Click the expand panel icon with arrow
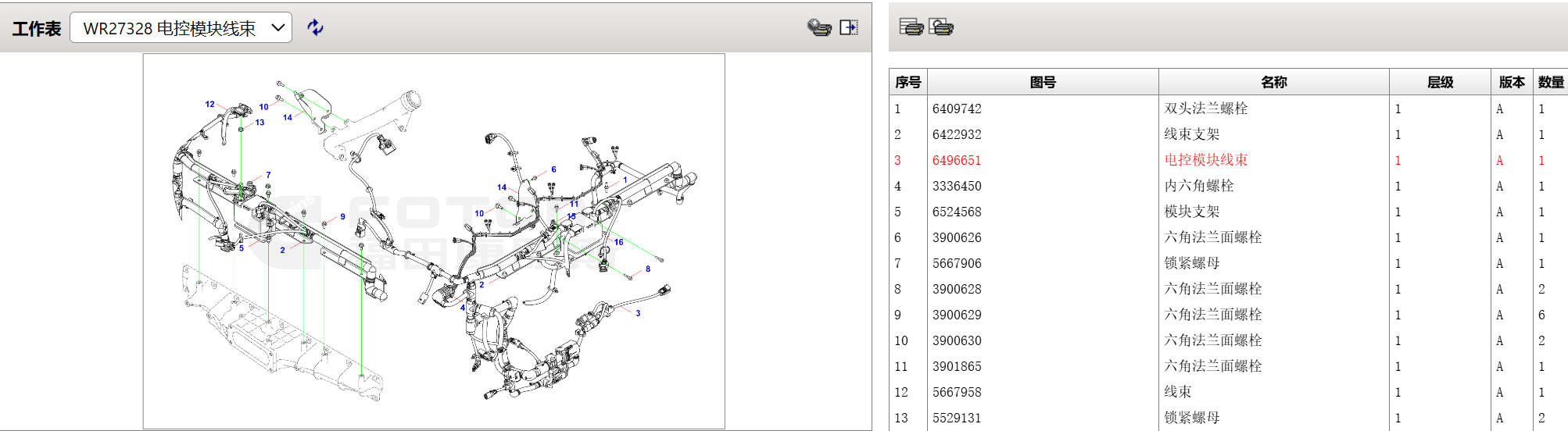Screen dimensions: 1568x431 (849, 27)
